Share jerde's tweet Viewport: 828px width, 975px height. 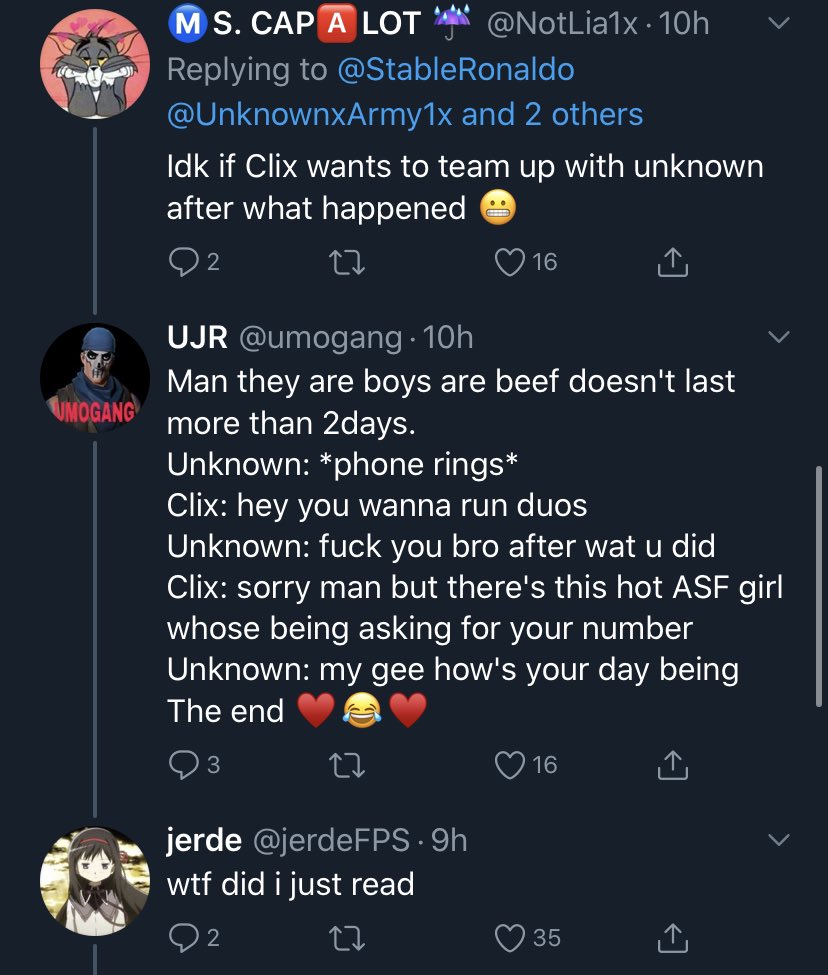[x=672, y=937]
